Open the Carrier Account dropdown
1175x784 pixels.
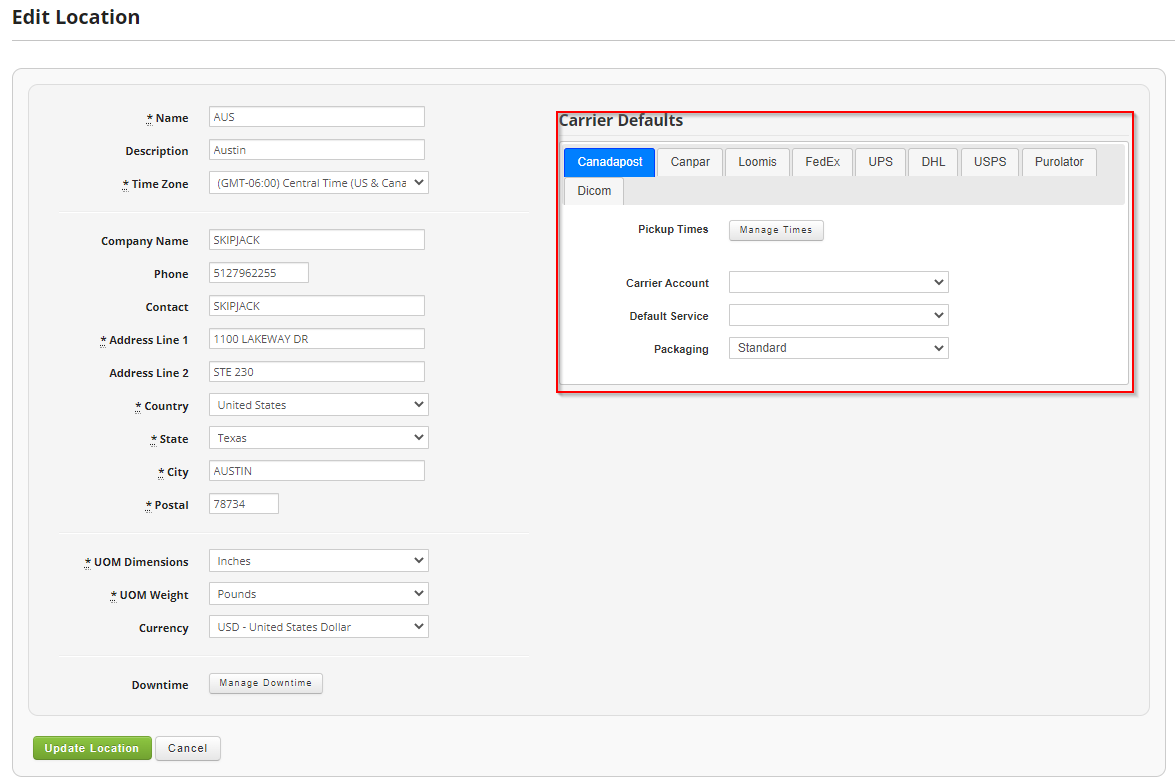(x=838, y=281)
